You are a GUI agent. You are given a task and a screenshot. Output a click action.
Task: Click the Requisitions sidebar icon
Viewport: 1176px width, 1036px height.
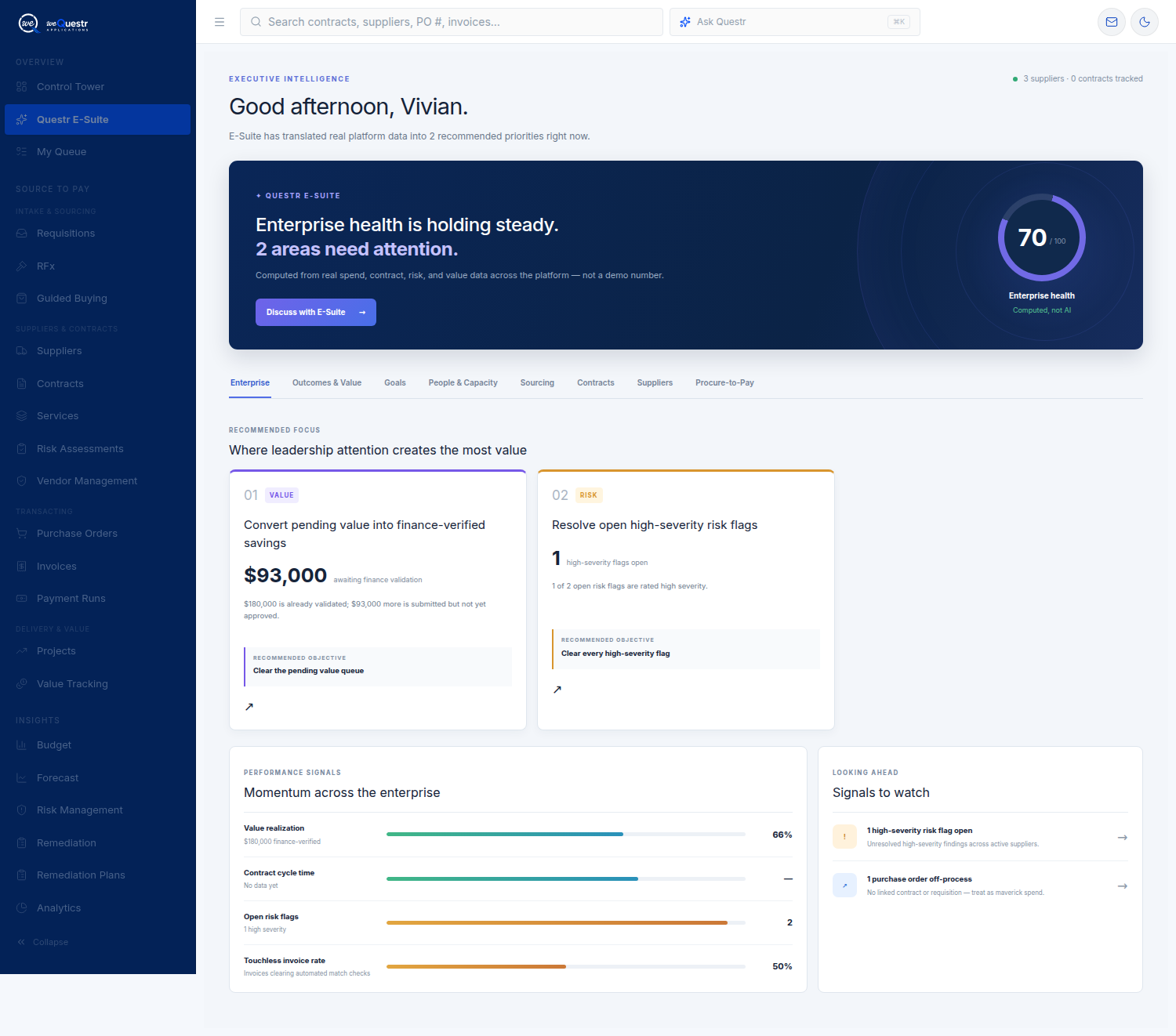(22, 234)
